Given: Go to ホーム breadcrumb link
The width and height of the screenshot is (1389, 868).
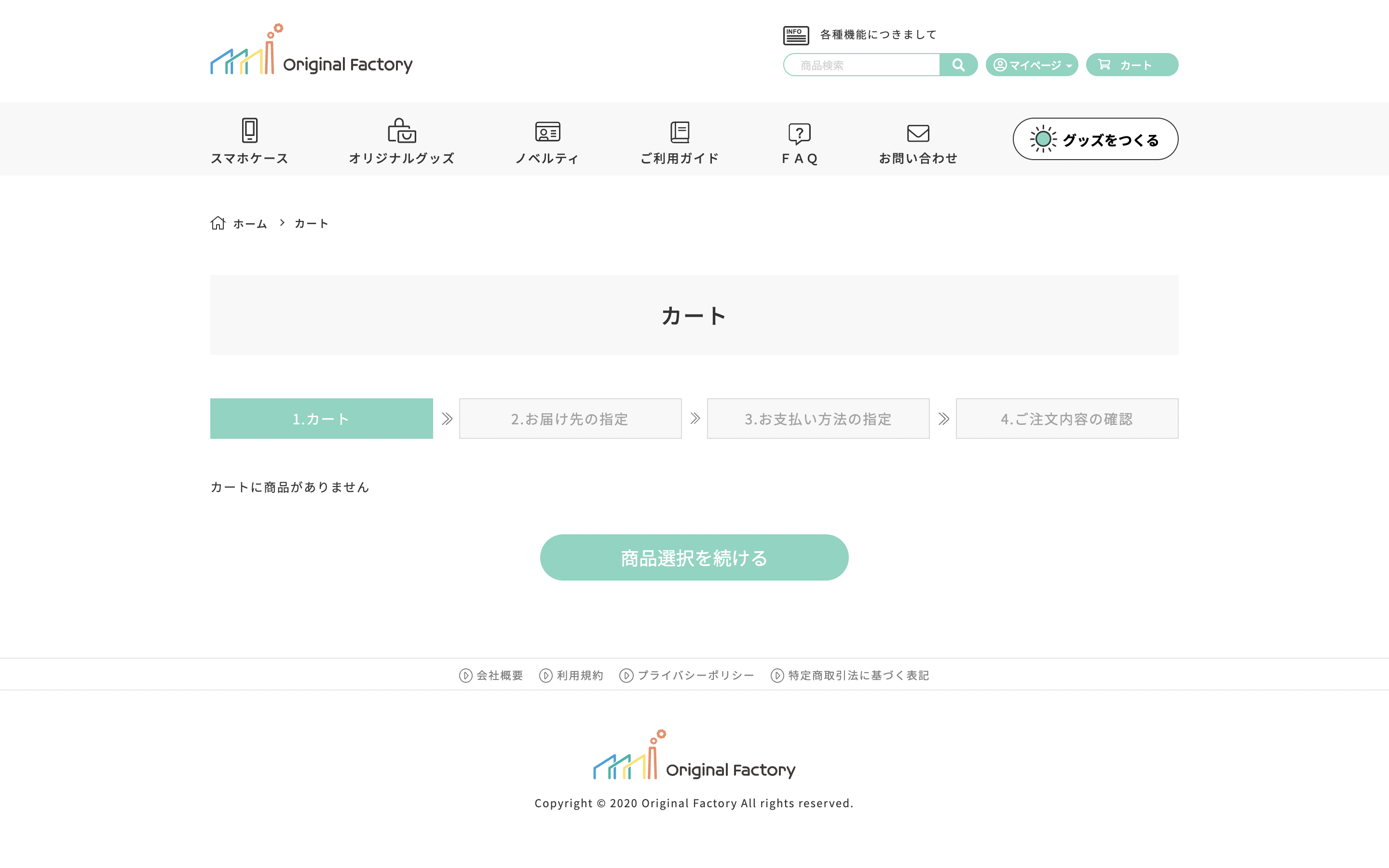Looking at the screenshot, I should tap(250, 224).
